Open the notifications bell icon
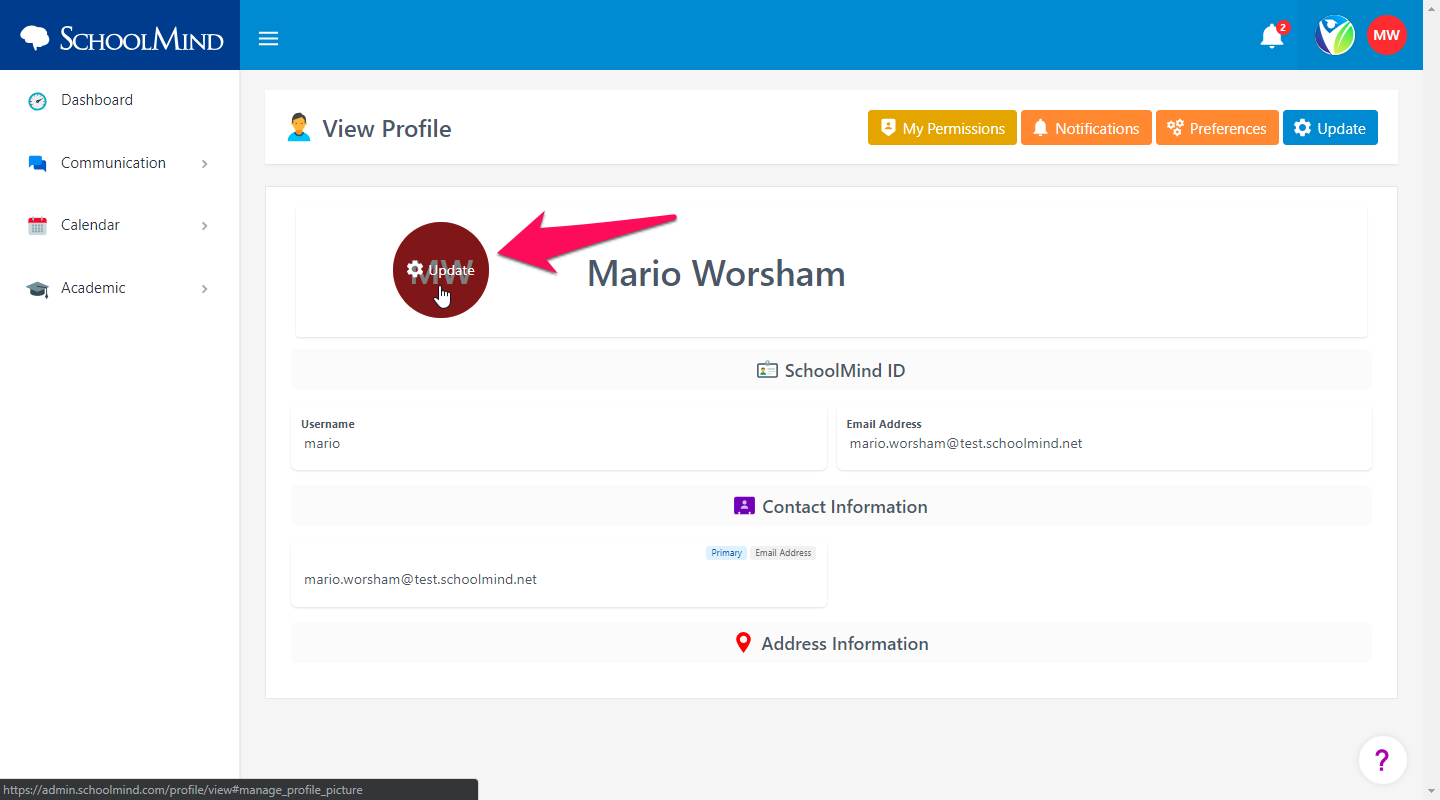The width and height of the screenshot is (1440, 800). [1272, 36]
